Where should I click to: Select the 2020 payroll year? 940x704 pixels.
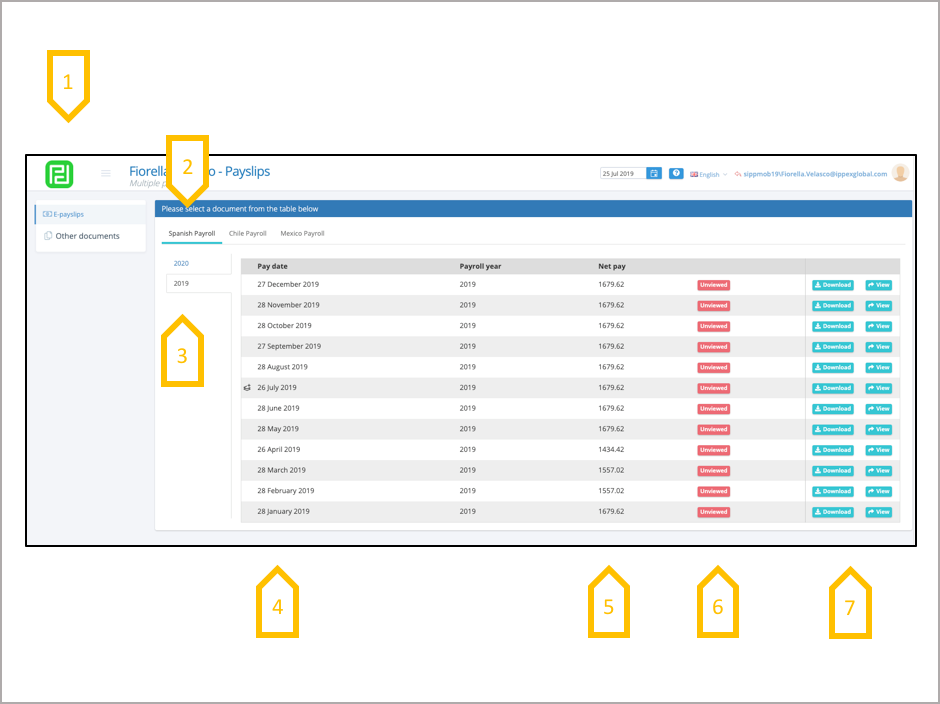point(181,264)
